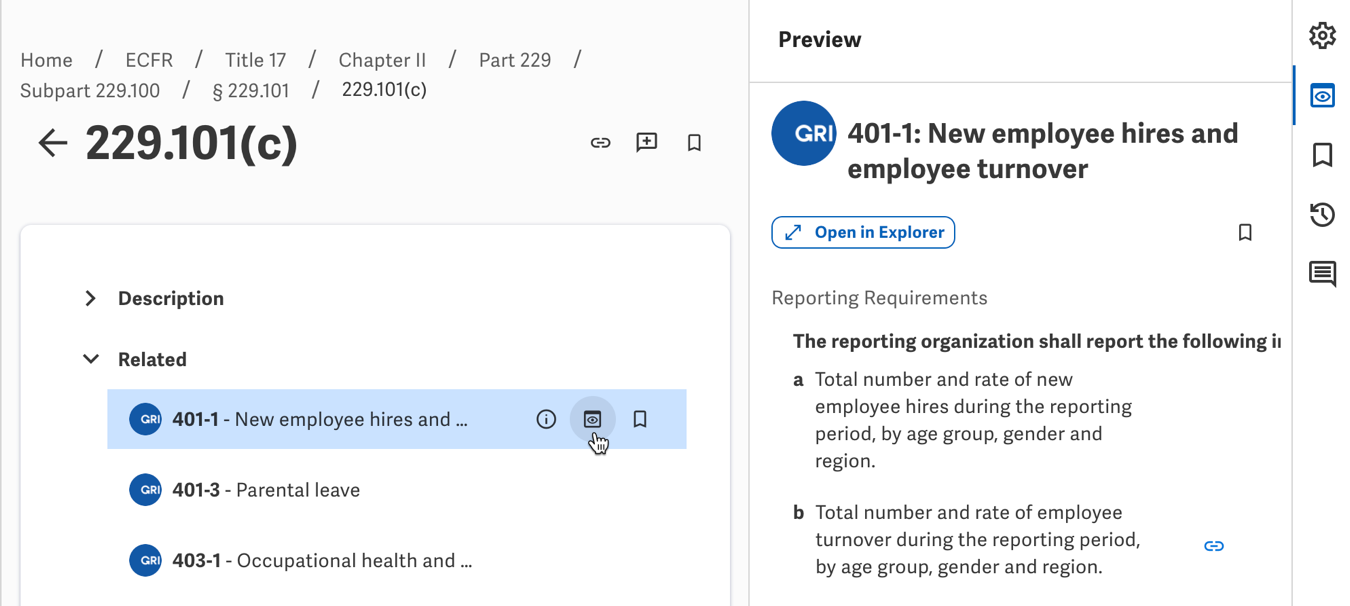Open Chapter II breadcrumb
The image size is (1350, 606).
(382, 60)
